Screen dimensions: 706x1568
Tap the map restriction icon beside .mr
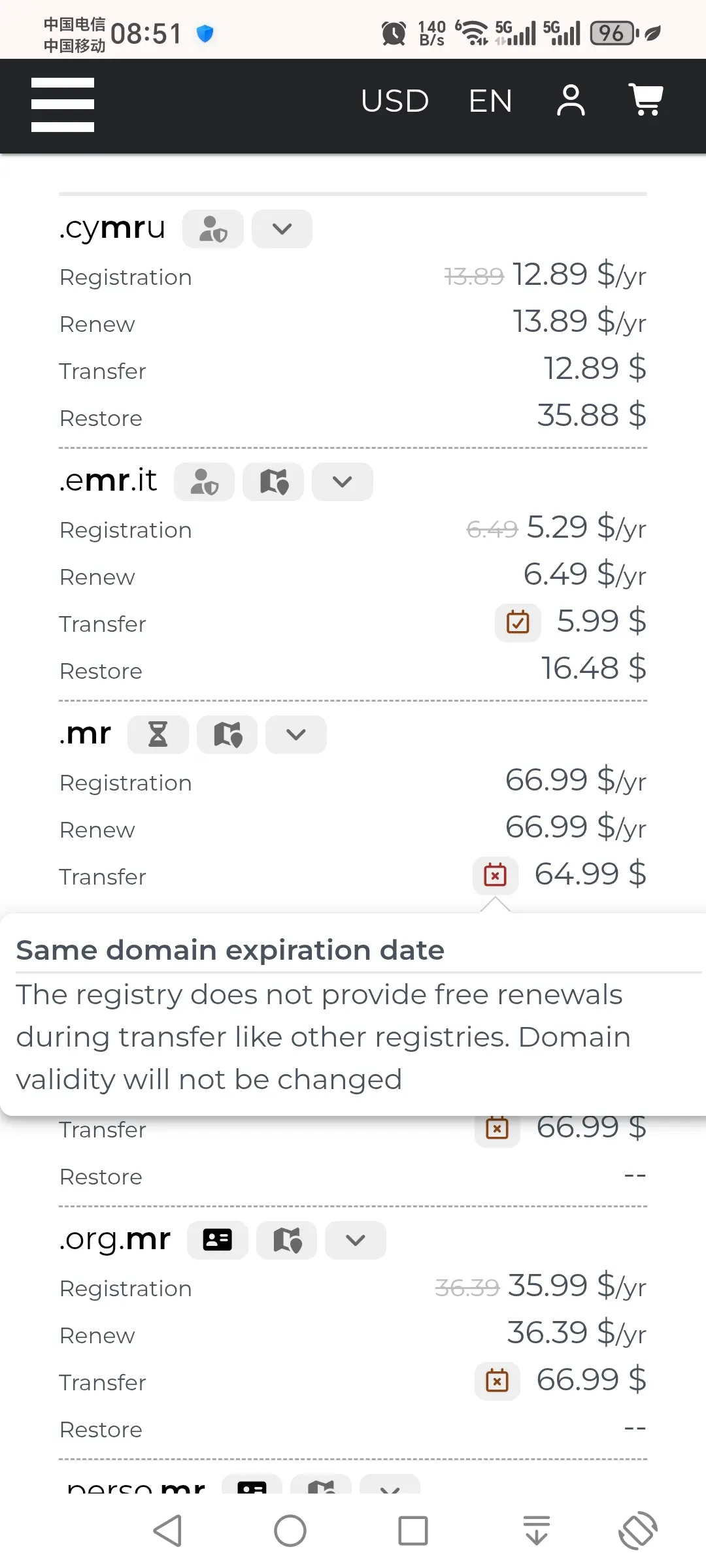227,734
